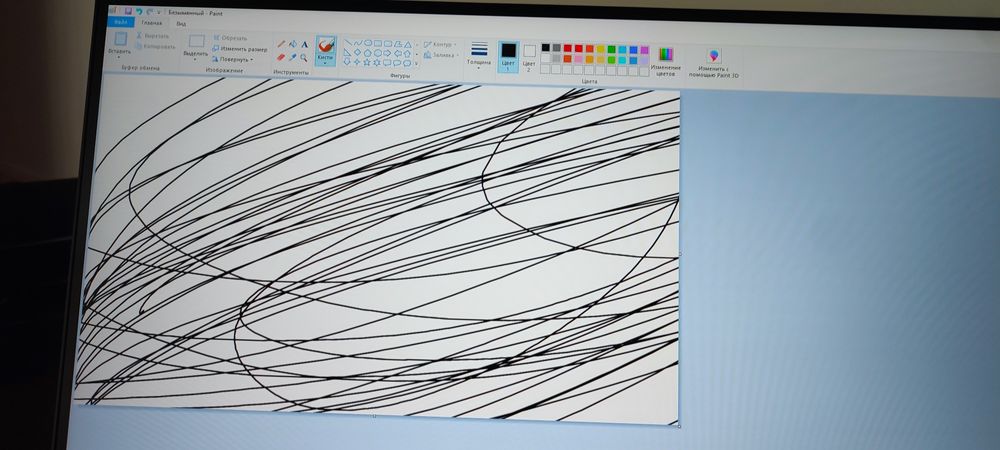Pick the pink swatch in the second row

pos(578,59)
